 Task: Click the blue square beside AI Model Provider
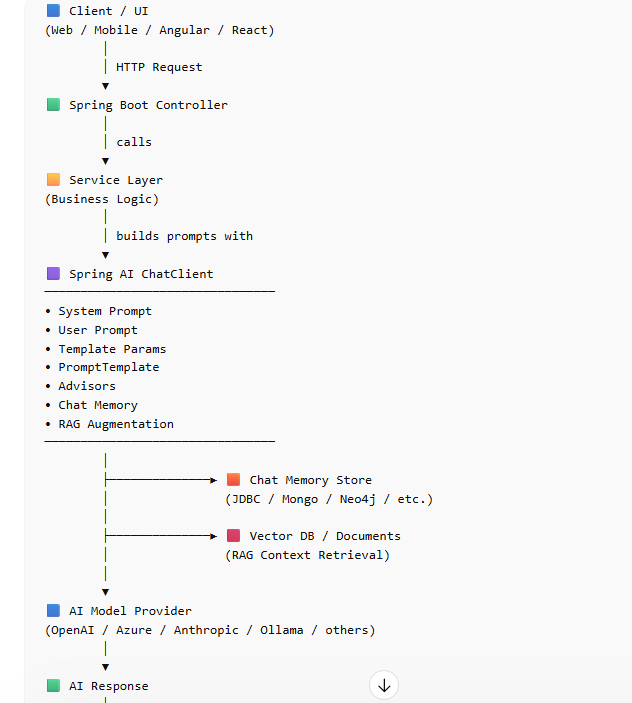coord(53,611)
